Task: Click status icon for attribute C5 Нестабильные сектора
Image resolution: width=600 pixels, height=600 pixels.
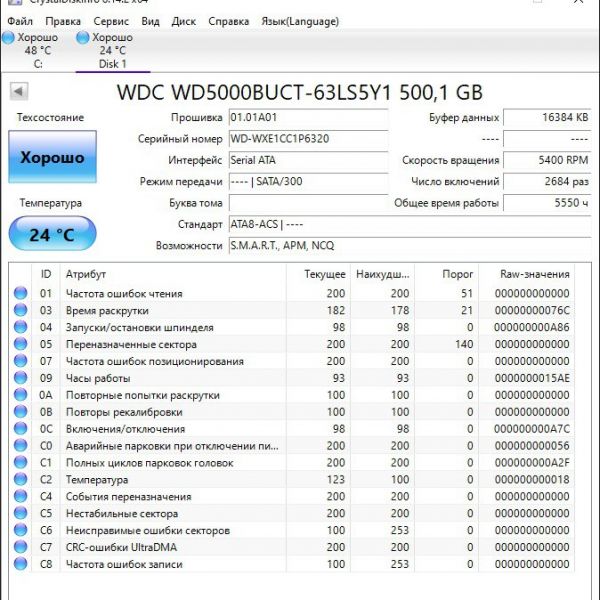Action: coord(21,513)
